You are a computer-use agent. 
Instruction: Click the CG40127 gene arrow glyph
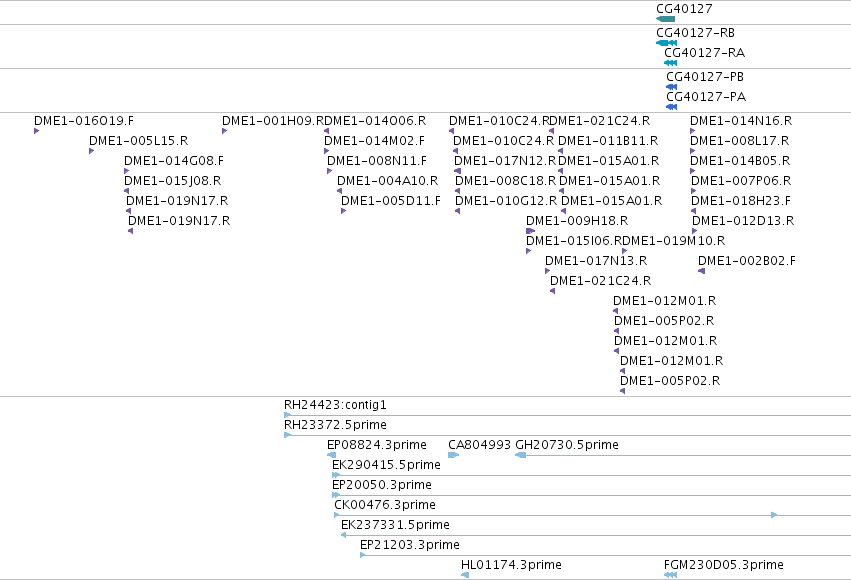665,19
